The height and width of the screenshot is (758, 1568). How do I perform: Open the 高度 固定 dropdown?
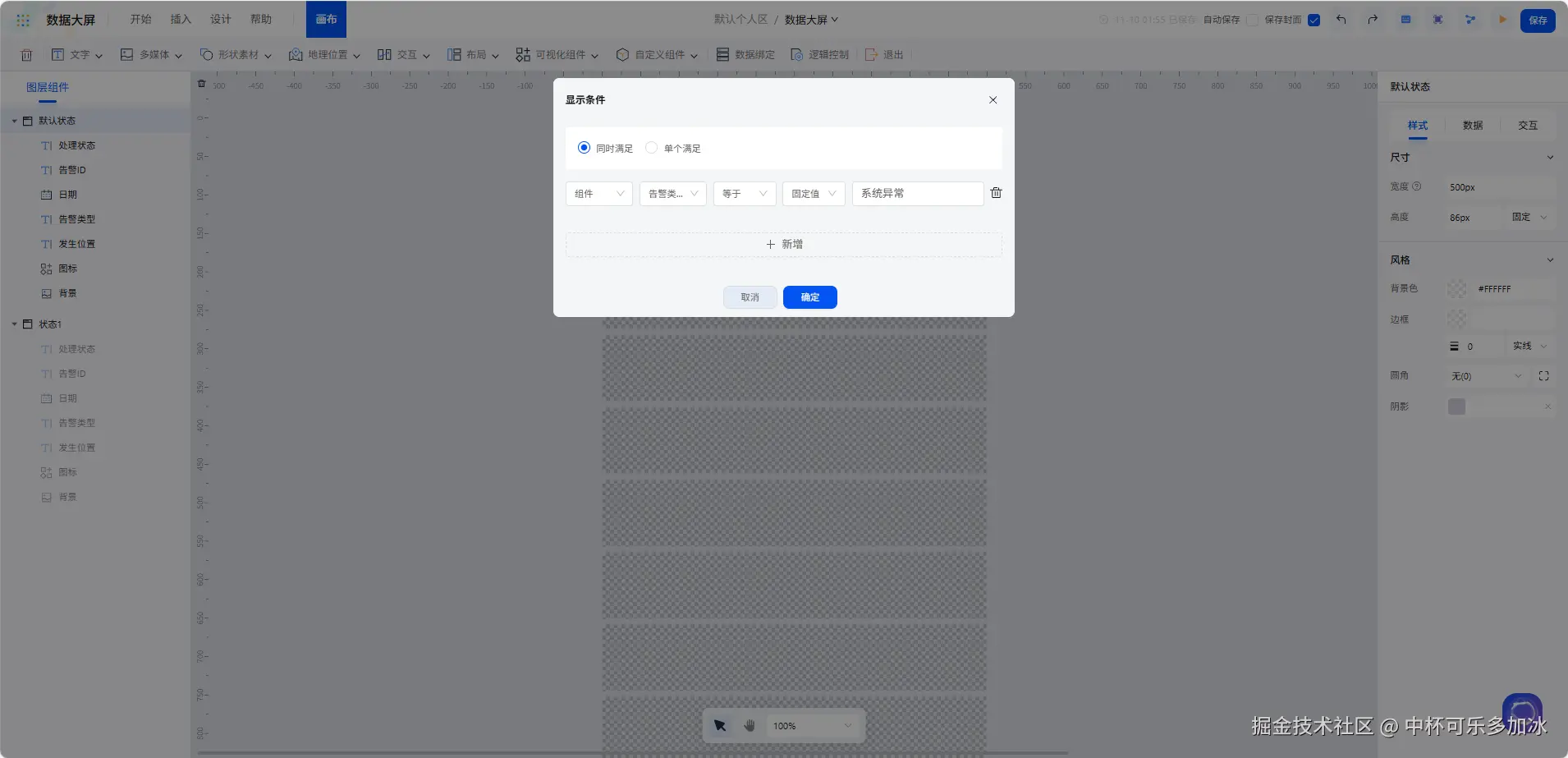point(1530,218)
